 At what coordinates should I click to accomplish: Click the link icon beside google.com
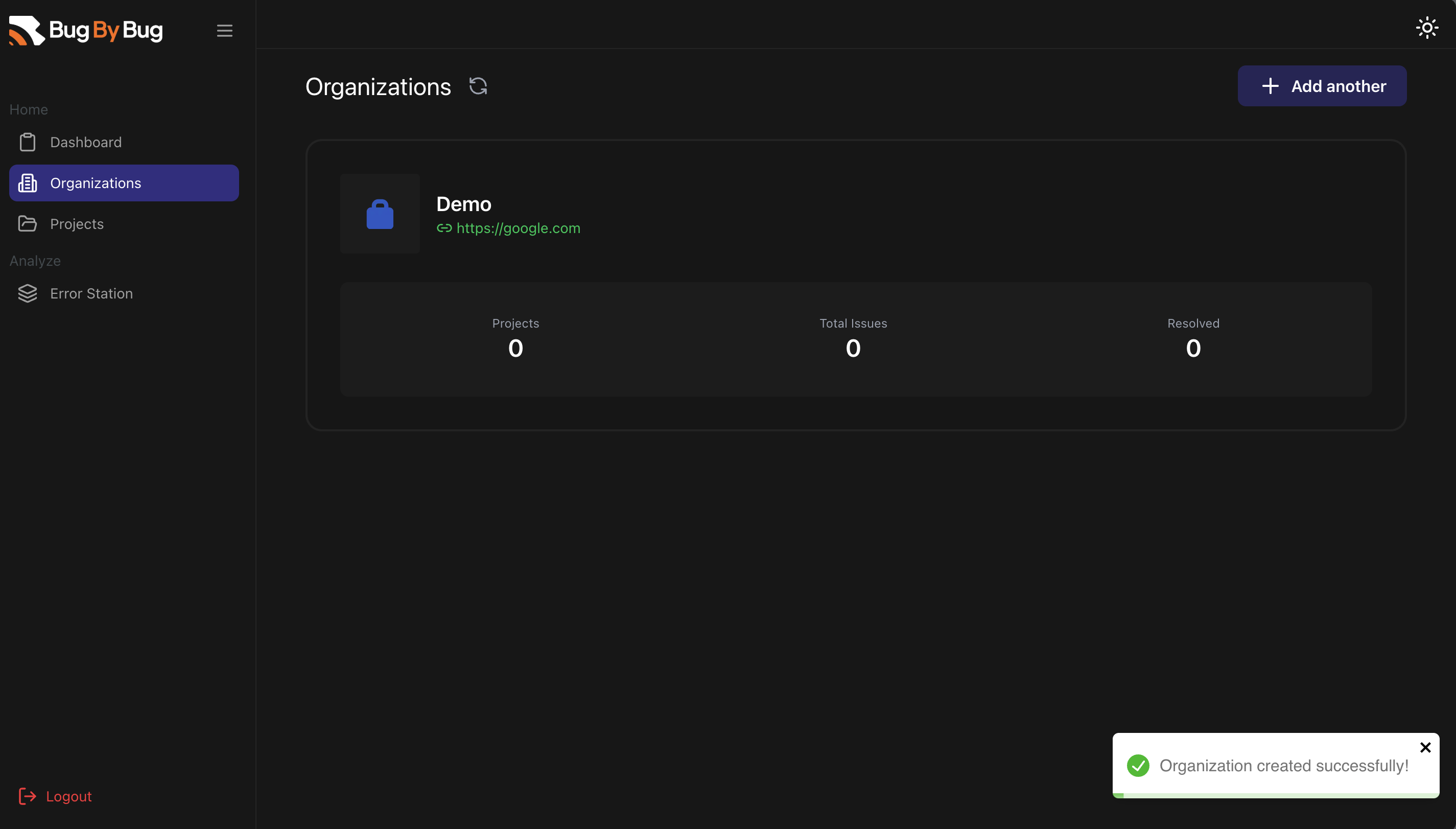coord(444,228)
